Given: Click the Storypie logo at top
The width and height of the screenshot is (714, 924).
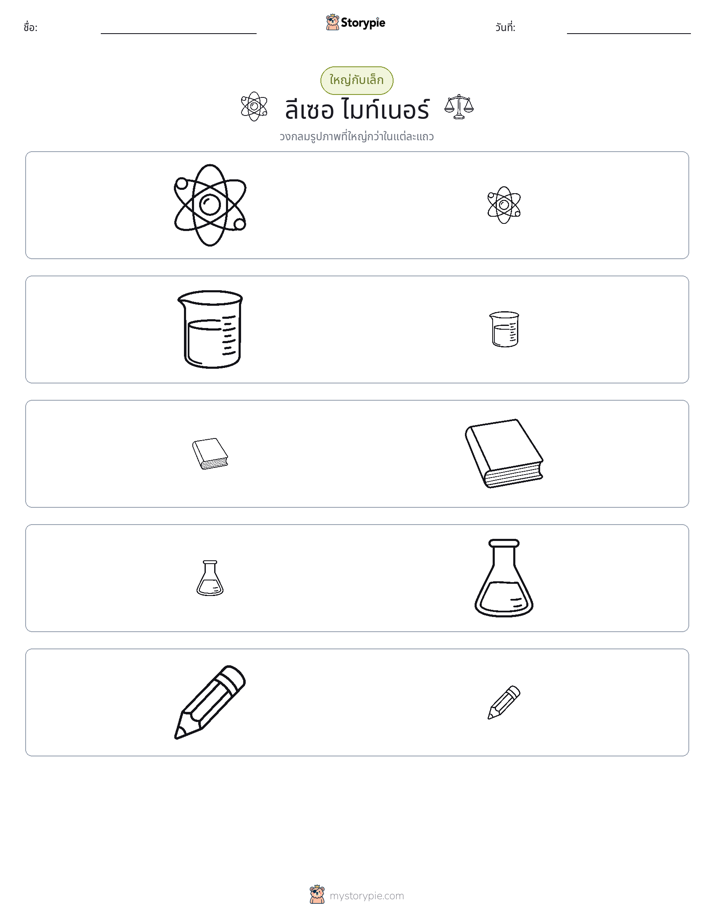Looking at the screenshot, I should pyautogui.click(x=355, y=22).
